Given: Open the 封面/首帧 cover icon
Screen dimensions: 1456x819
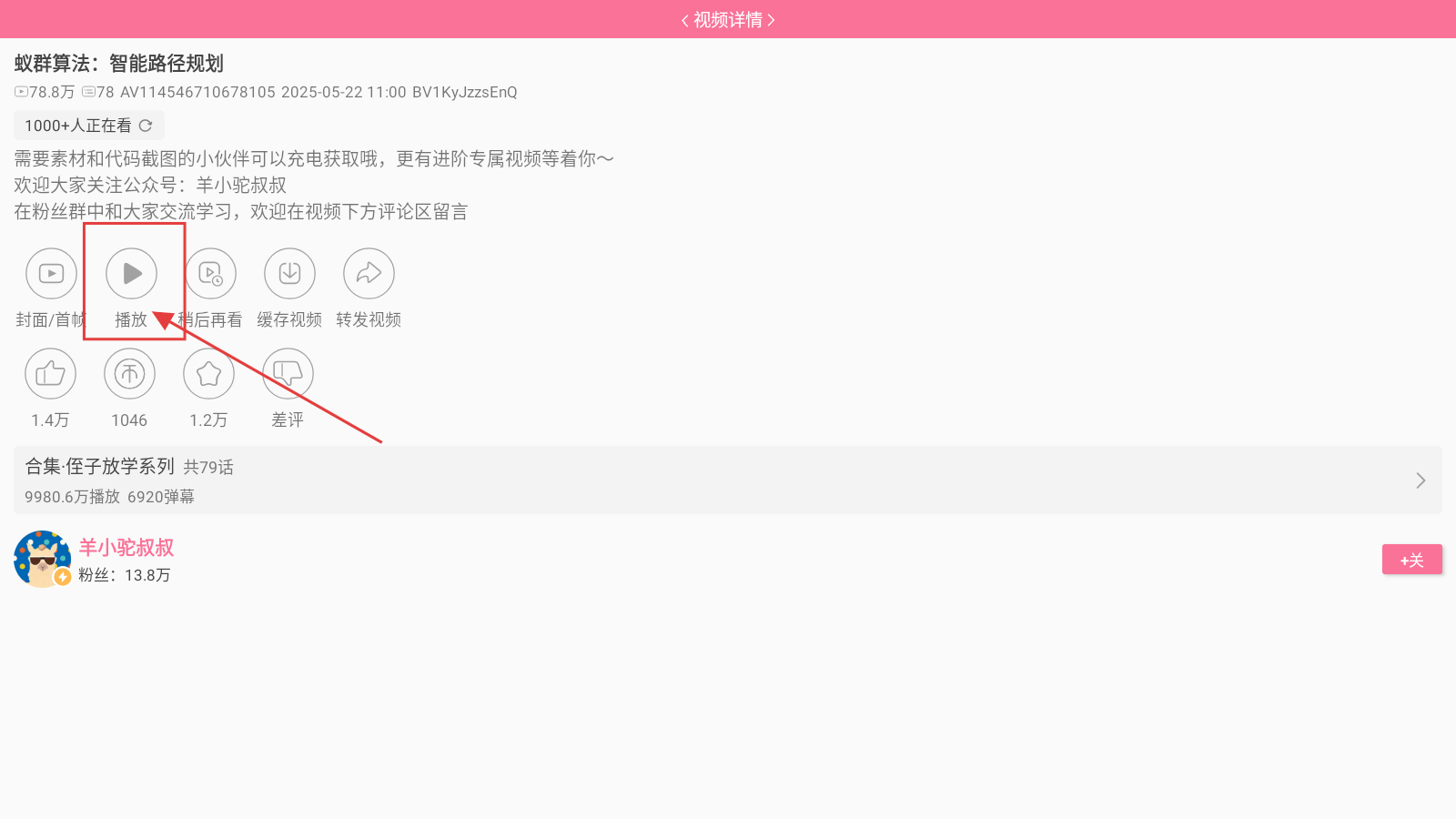Looking at the screenshot, I should pyautogui.click(x=51, y=273).
